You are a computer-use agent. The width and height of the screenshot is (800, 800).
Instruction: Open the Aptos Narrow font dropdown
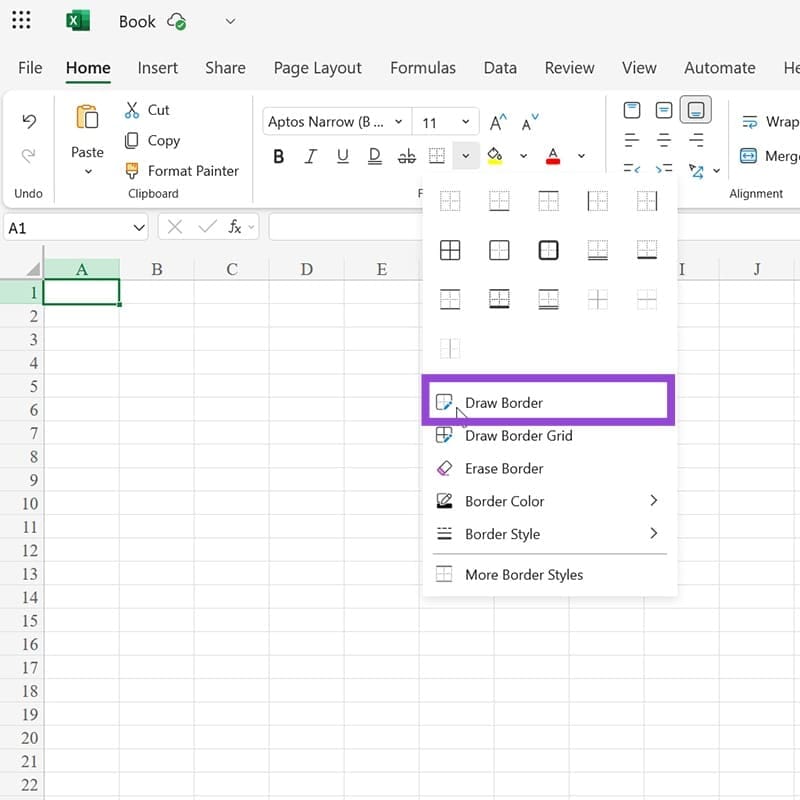click(398, 122)
